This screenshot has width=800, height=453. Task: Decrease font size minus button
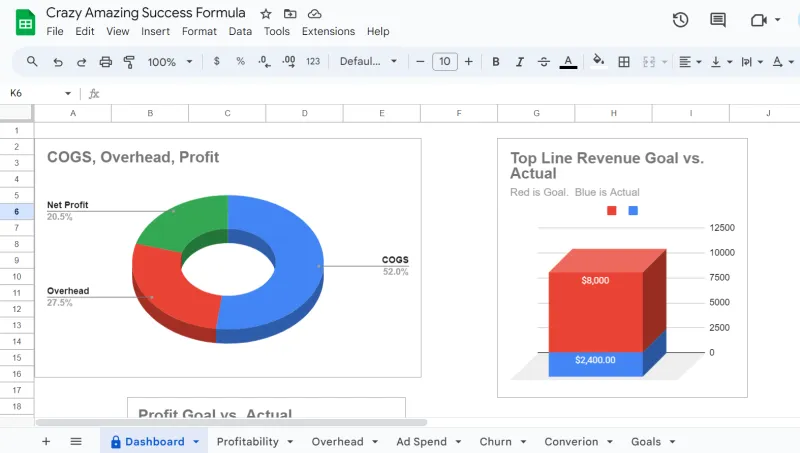point(420,62)
